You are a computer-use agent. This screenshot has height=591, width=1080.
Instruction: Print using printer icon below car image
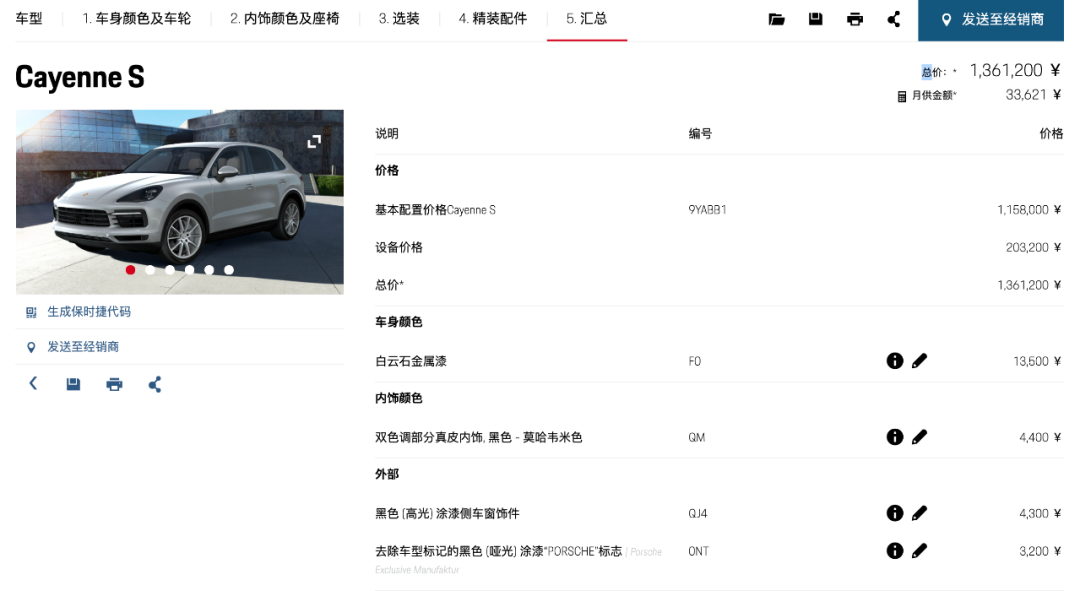[x=114, y=384]
